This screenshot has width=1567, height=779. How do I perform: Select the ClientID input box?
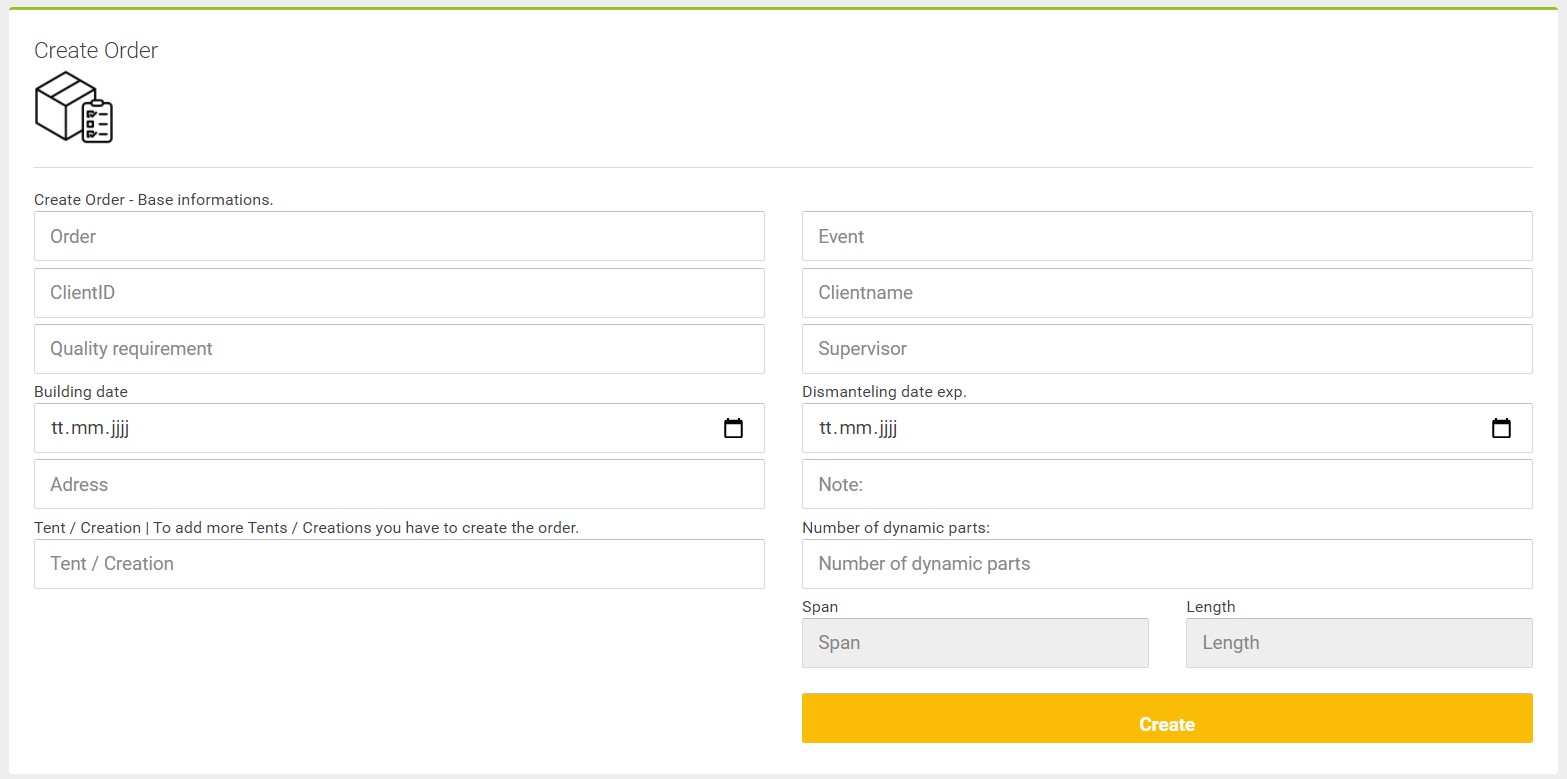click(x=399, y=293)
